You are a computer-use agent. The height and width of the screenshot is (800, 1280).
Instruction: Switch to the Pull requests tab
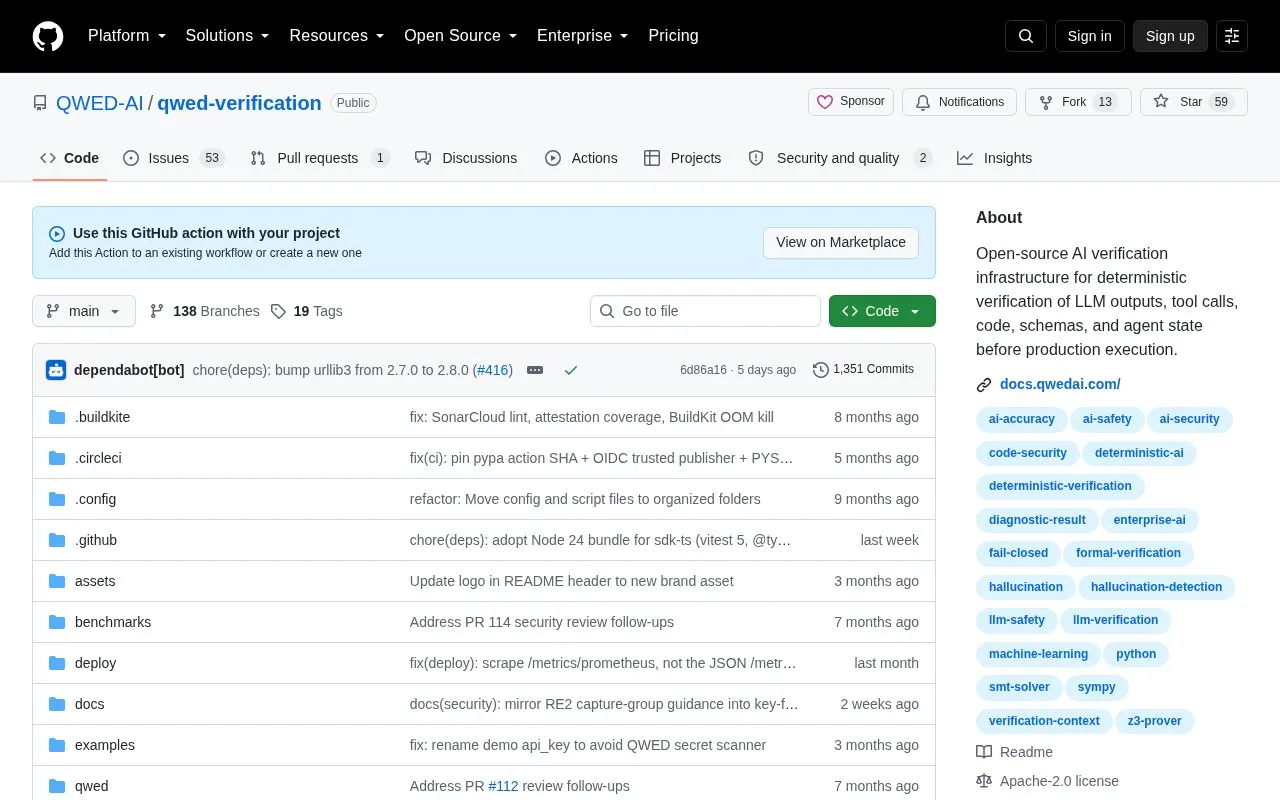click(x=320, y=158)
